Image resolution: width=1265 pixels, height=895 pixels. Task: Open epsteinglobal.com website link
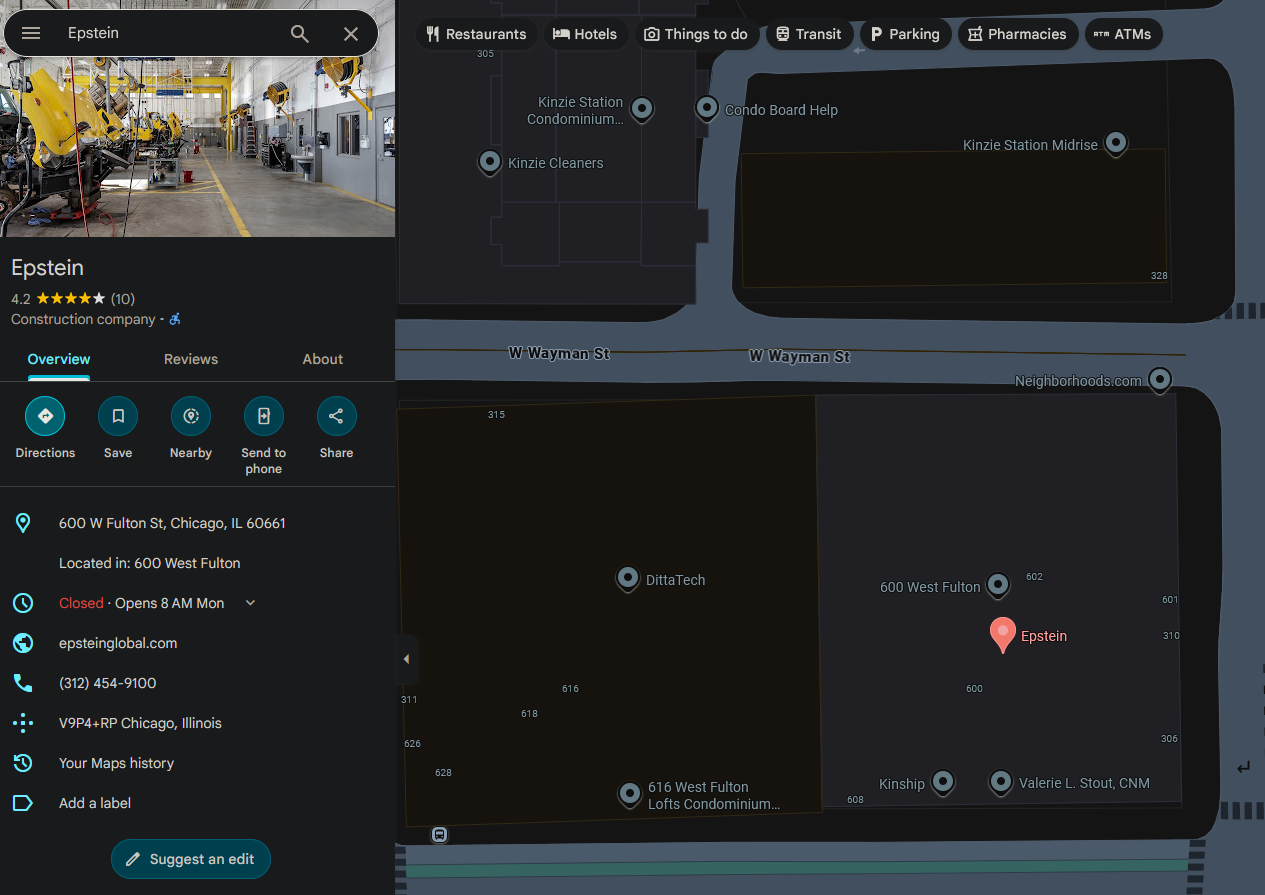point(118,643)
